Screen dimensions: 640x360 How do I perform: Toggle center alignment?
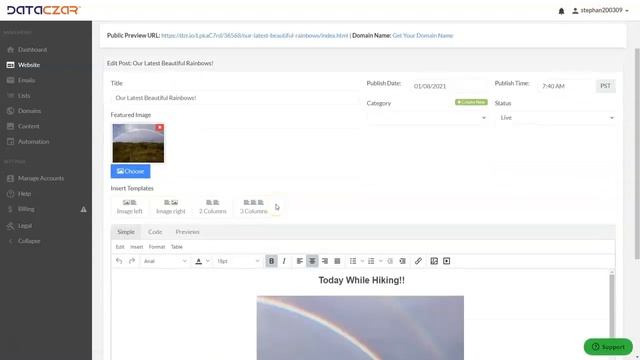[x=312, y=261]
